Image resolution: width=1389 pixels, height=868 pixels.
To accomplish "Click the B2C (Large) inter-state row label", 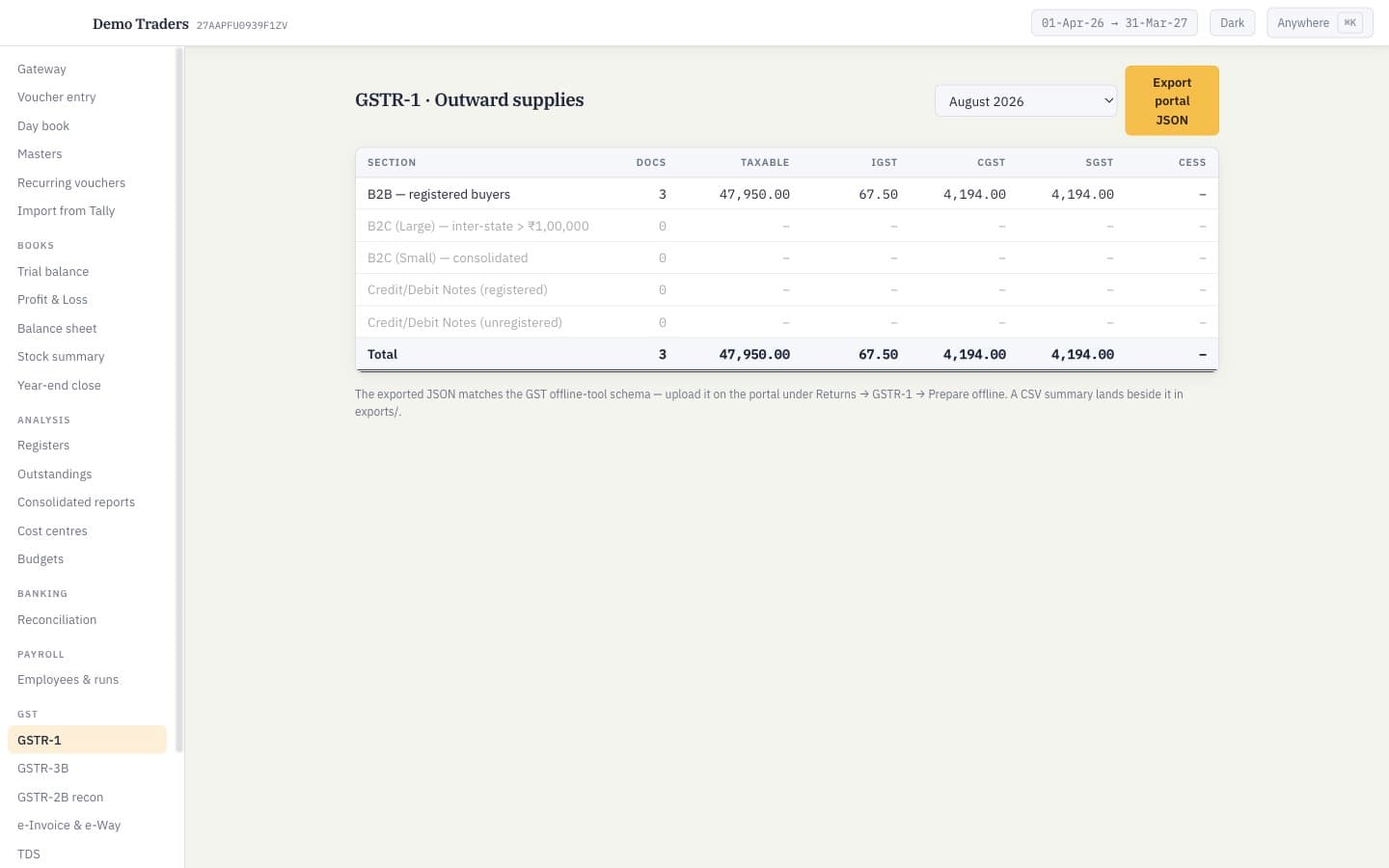I will [478, 226].
